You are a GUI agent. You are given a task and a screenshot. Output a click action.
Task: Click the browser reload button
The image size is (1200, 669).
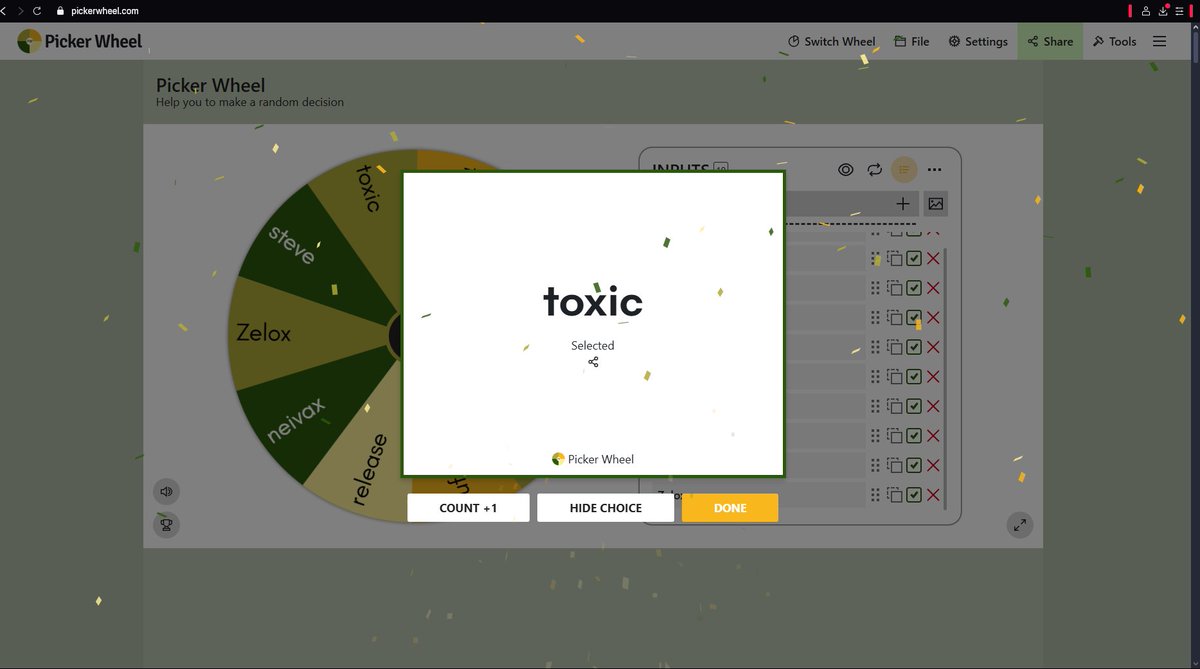37,11
